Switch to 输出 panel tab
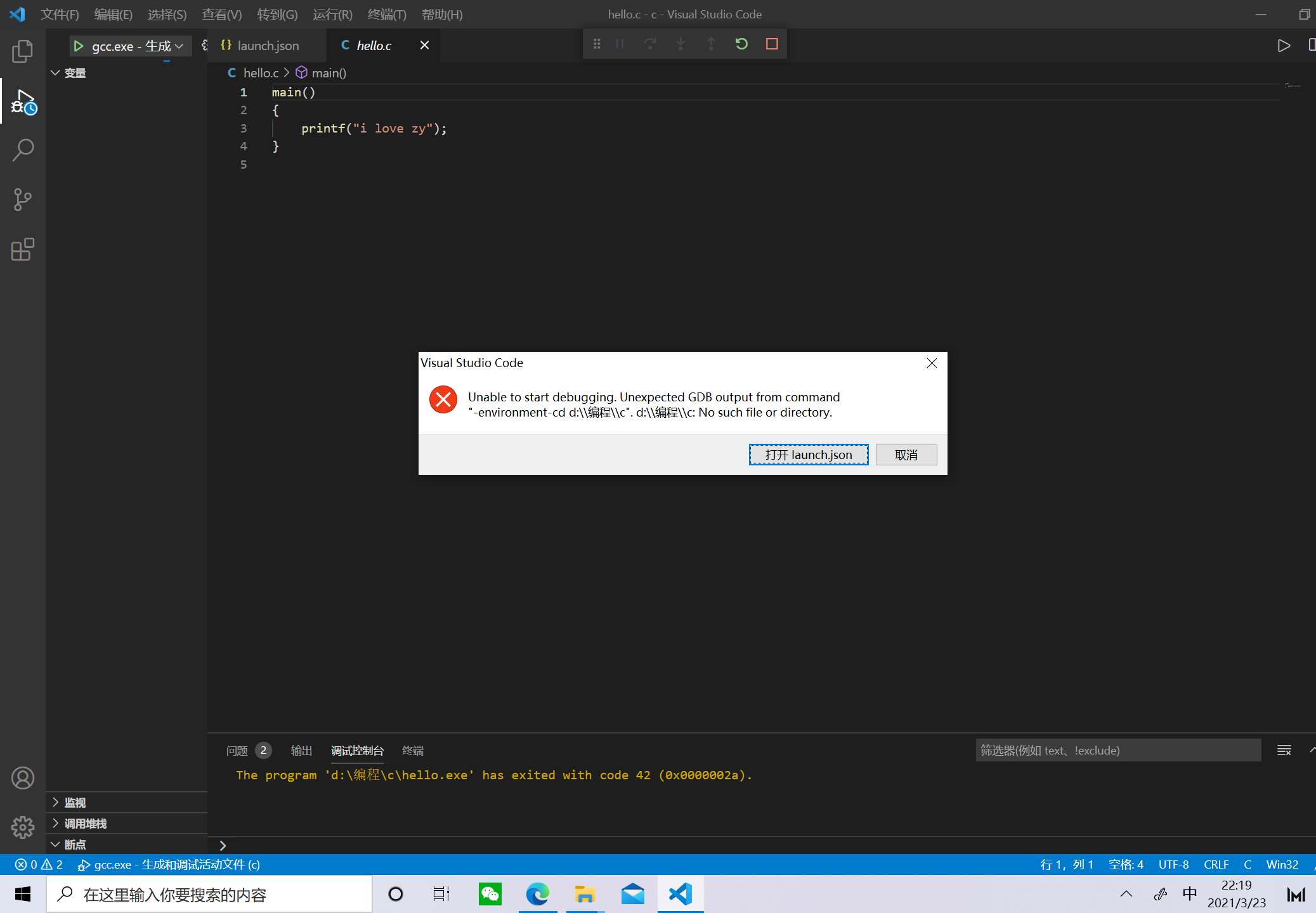The height and width of the screenshot is (913, 1316). [301, 751]
